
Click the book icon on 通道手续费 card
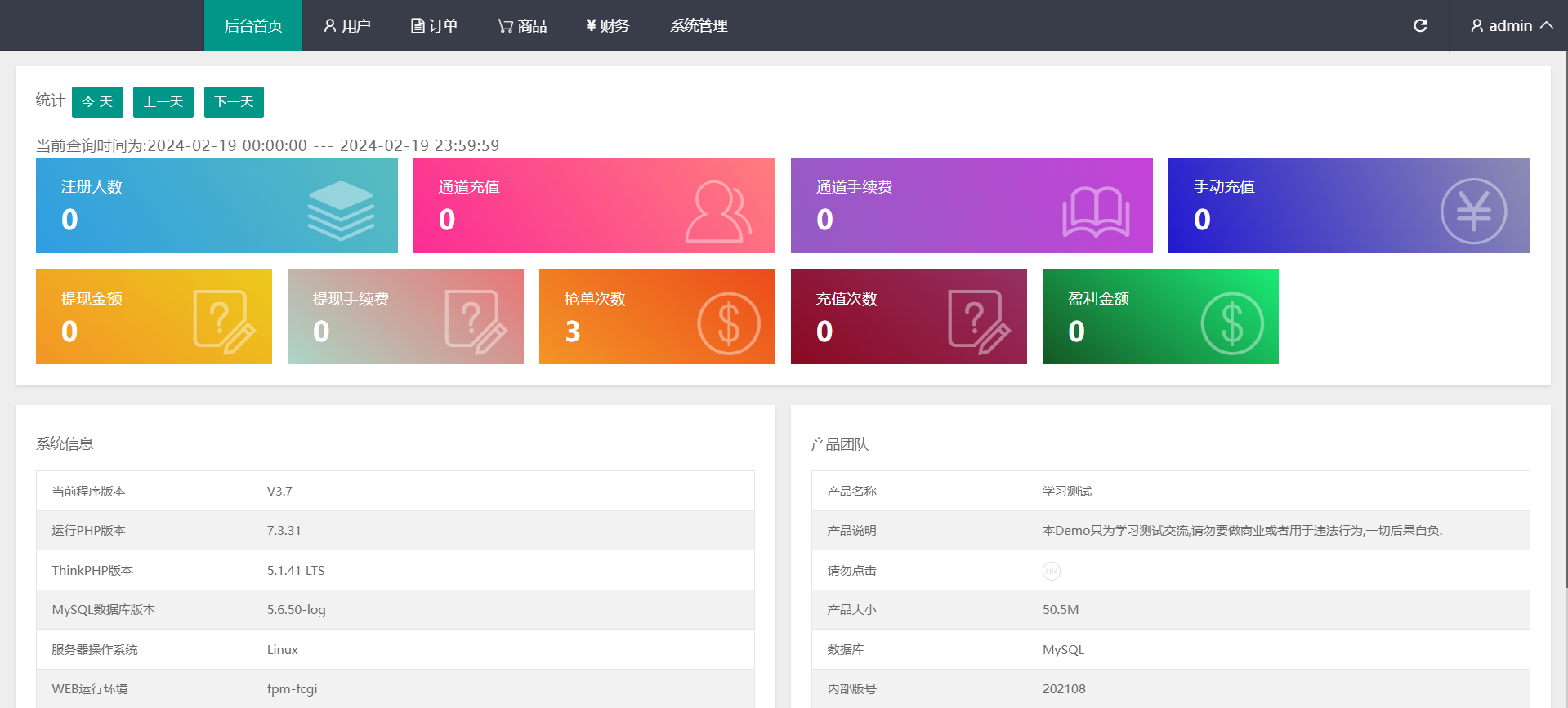pyautogui.click(x=1096, y=212)
